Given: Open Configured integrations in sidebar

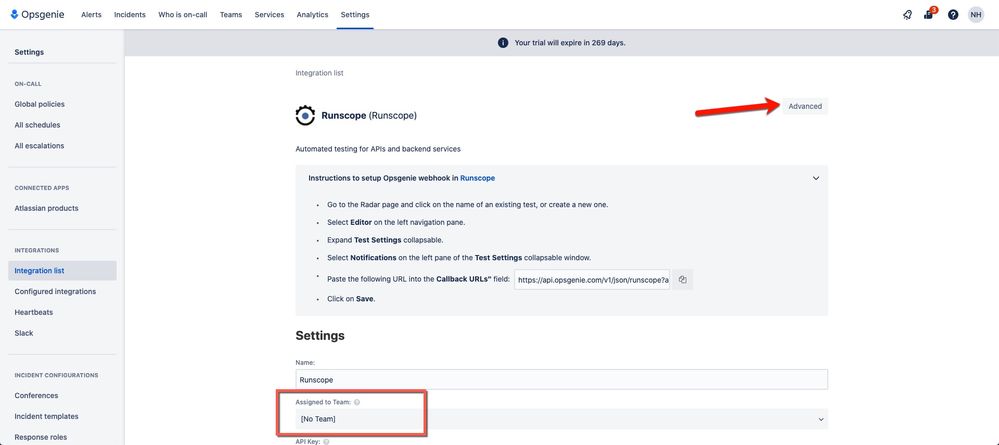Looking at the screenshot, I should click(55, 291).
